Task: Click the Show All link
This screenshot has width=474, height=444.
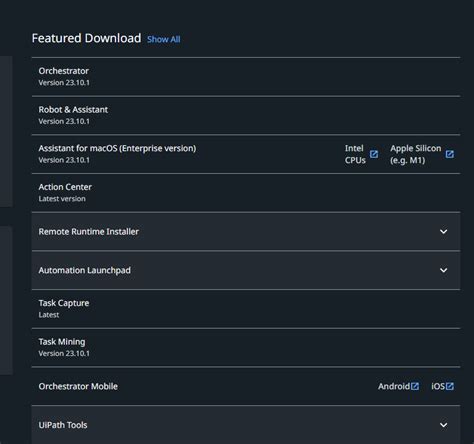Action: coord(164,39)
